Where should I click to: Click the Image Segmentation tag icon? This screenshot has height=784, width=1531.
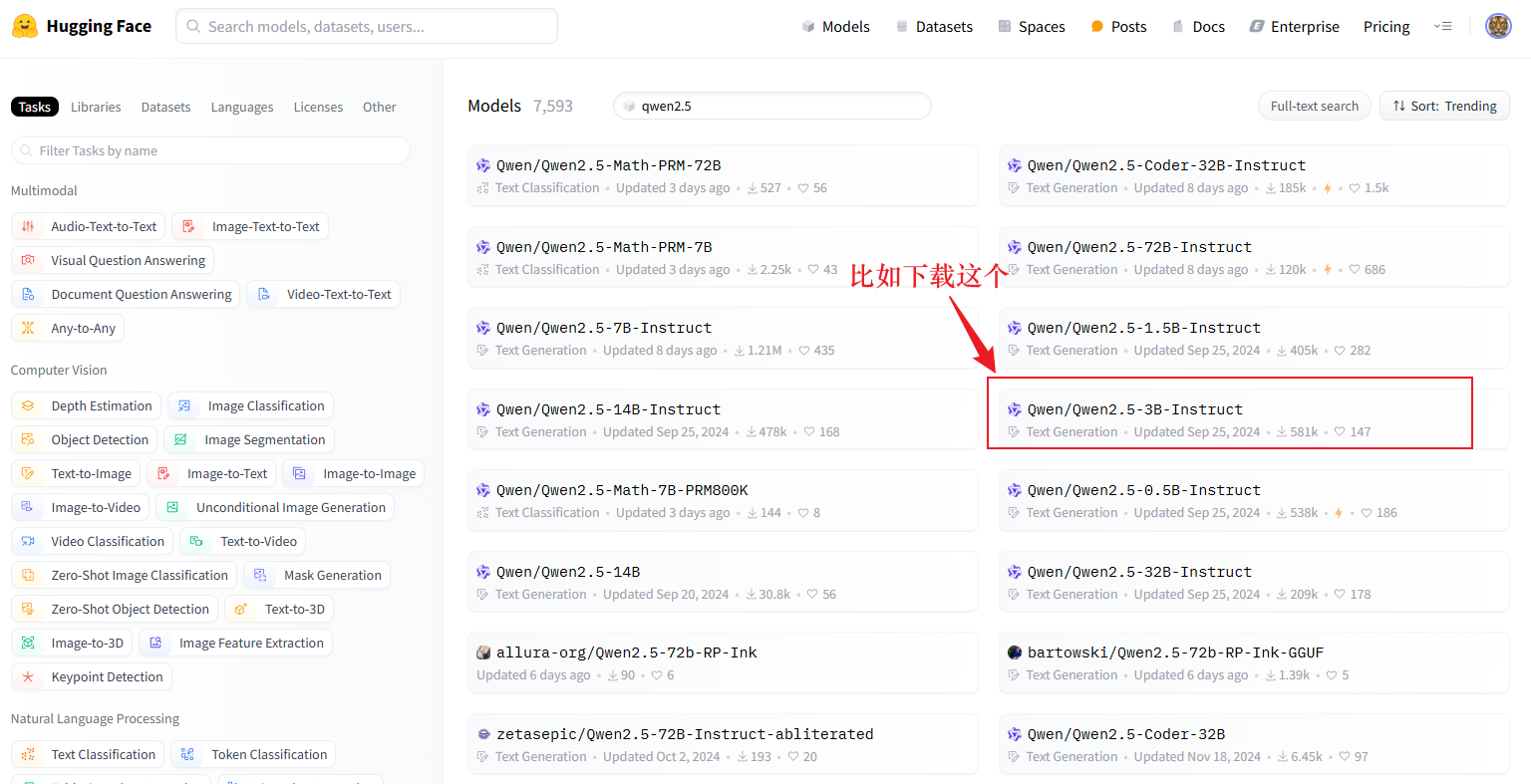coord(180,439)
